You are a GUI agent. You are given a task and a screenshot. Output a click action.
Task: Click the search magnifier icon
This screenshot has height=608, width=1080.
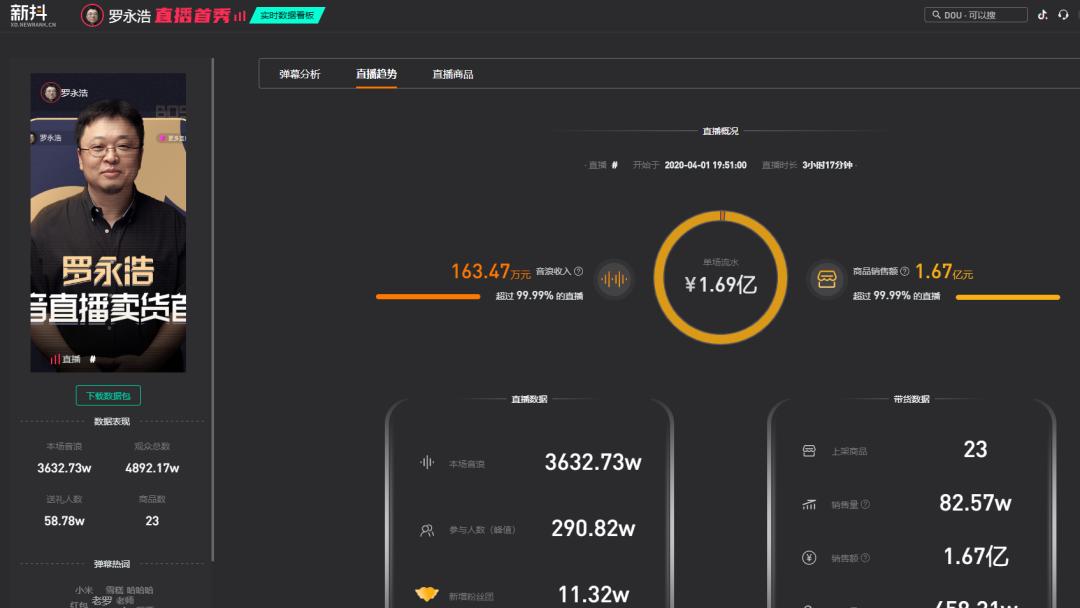(936, 14)
